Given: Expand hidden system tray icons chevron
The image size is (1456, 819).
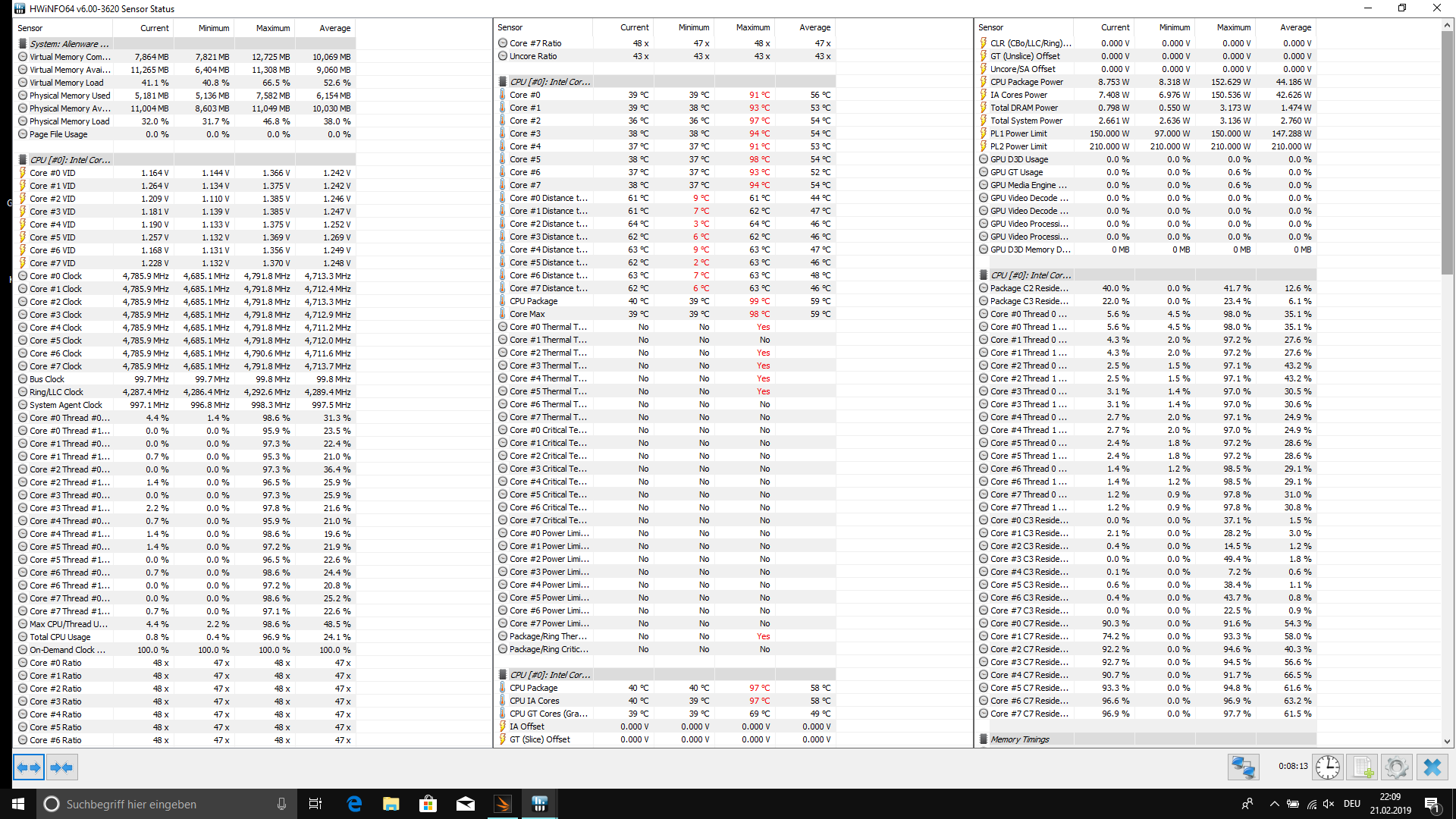Looking at the screenshot, I should coord(1274,804).
